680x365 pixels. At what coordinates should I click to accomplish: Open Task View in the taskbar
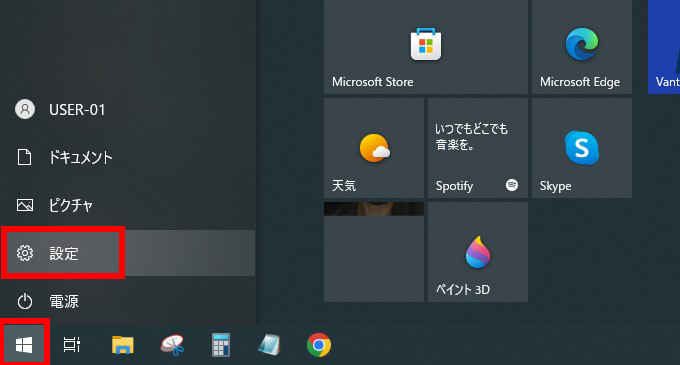tap(72, 345)
